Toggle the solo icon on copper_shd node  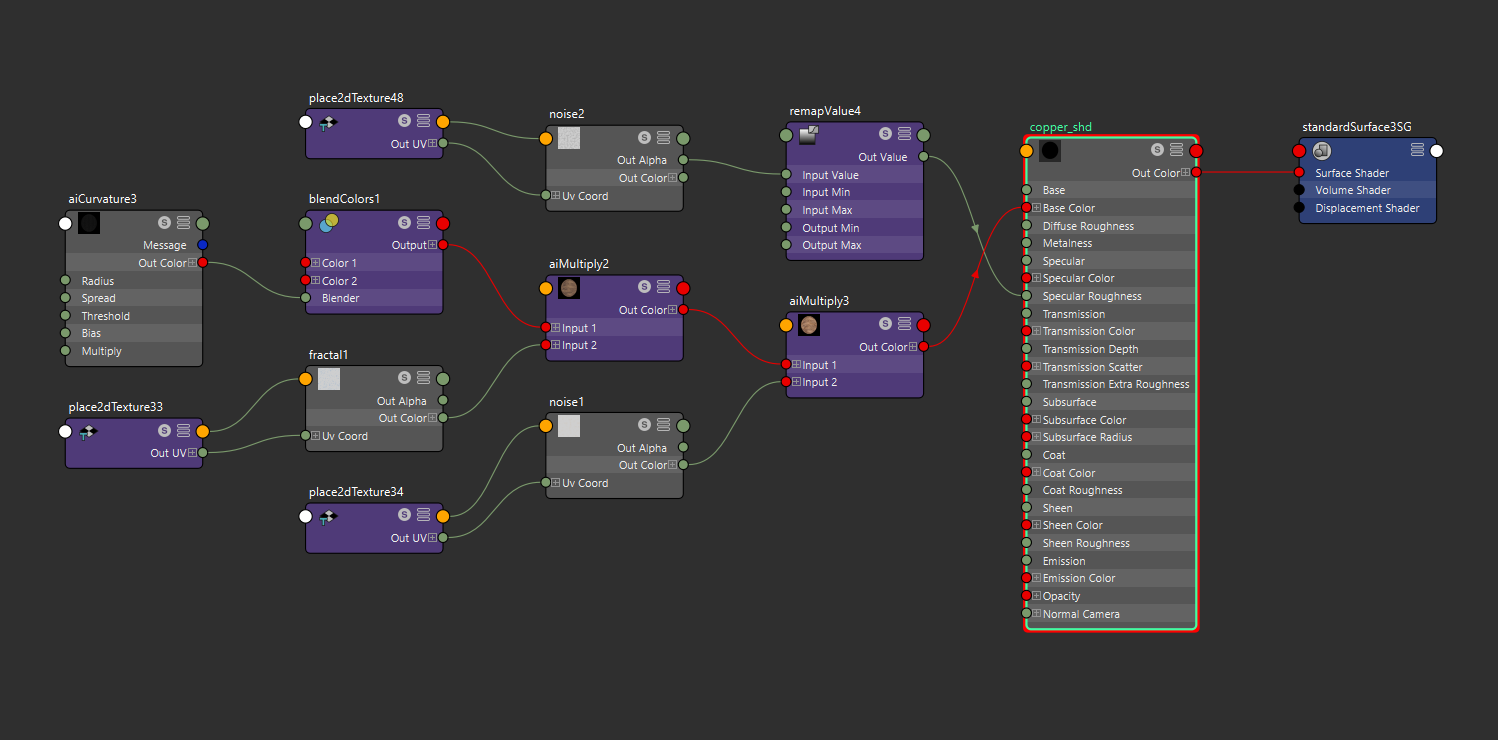[1157, 150]
